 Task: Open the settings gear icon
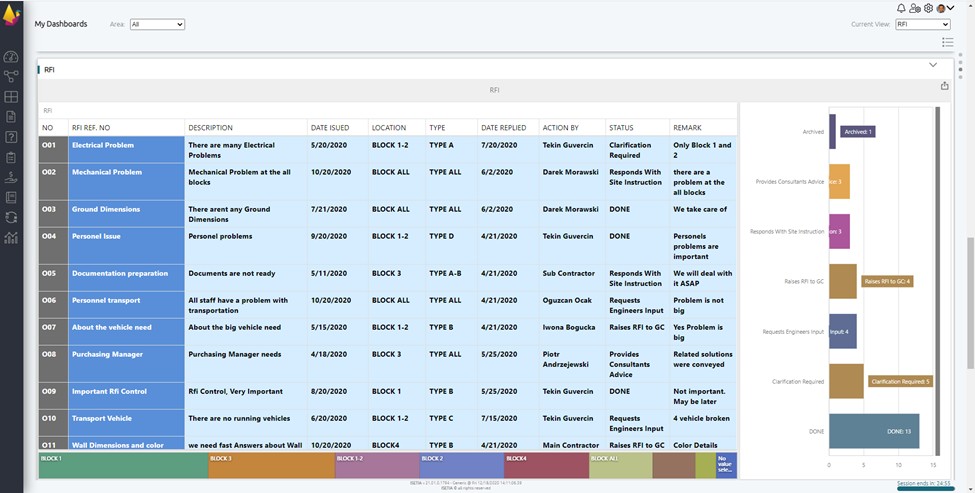928,8
